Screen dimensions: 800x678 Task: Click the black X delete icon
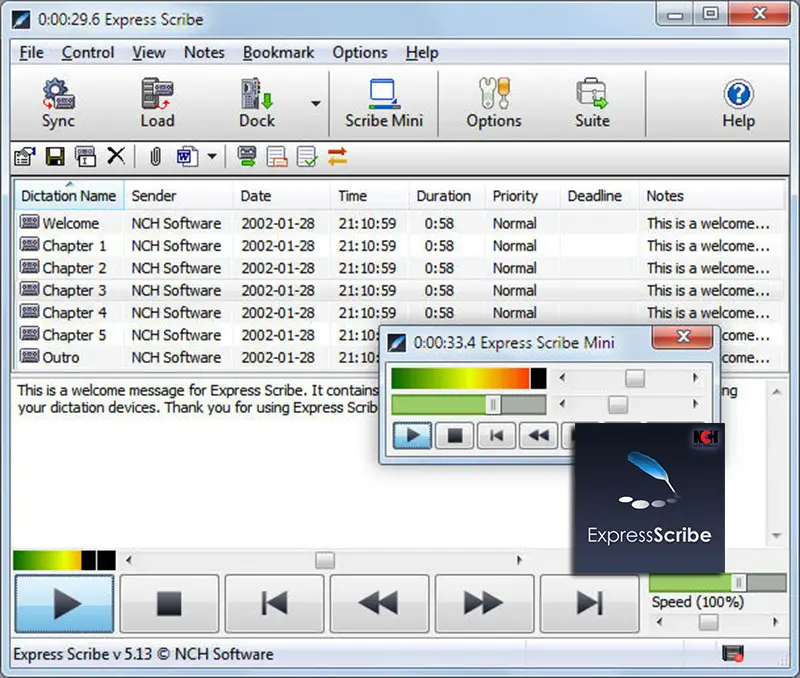pos(116,156)
